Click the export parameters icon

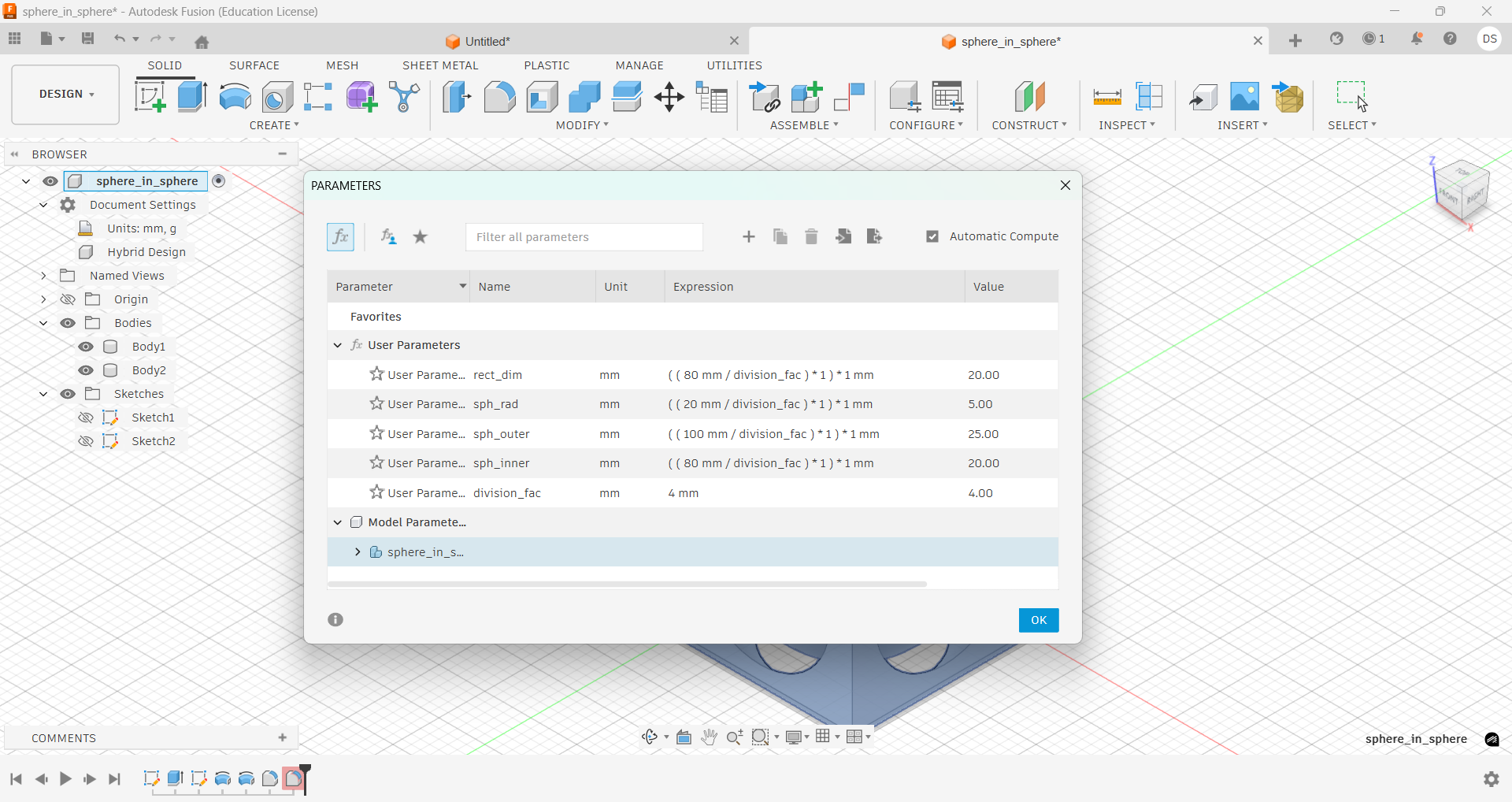[x=874, y=236]
